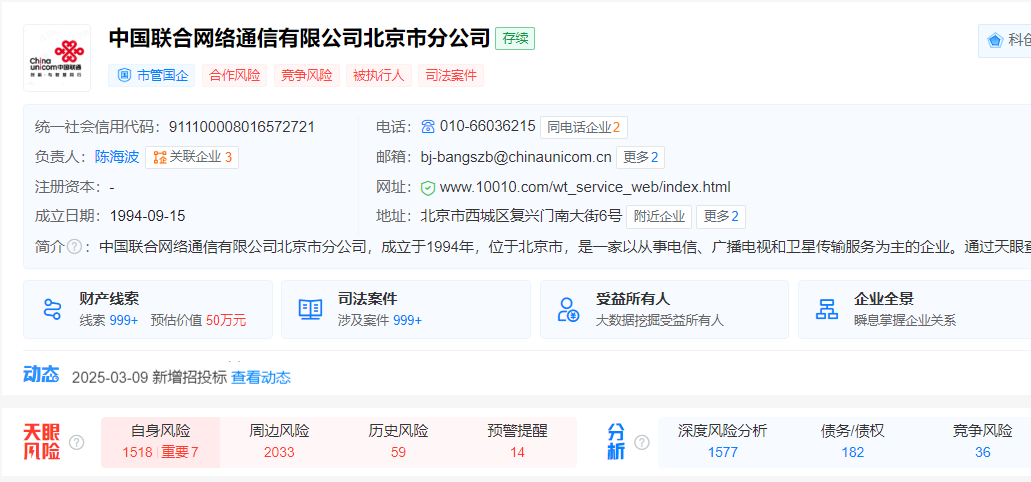This screenshot has width=1031, height=482.
Task: Open the 受益所有人 card
Action: [664, 309]
